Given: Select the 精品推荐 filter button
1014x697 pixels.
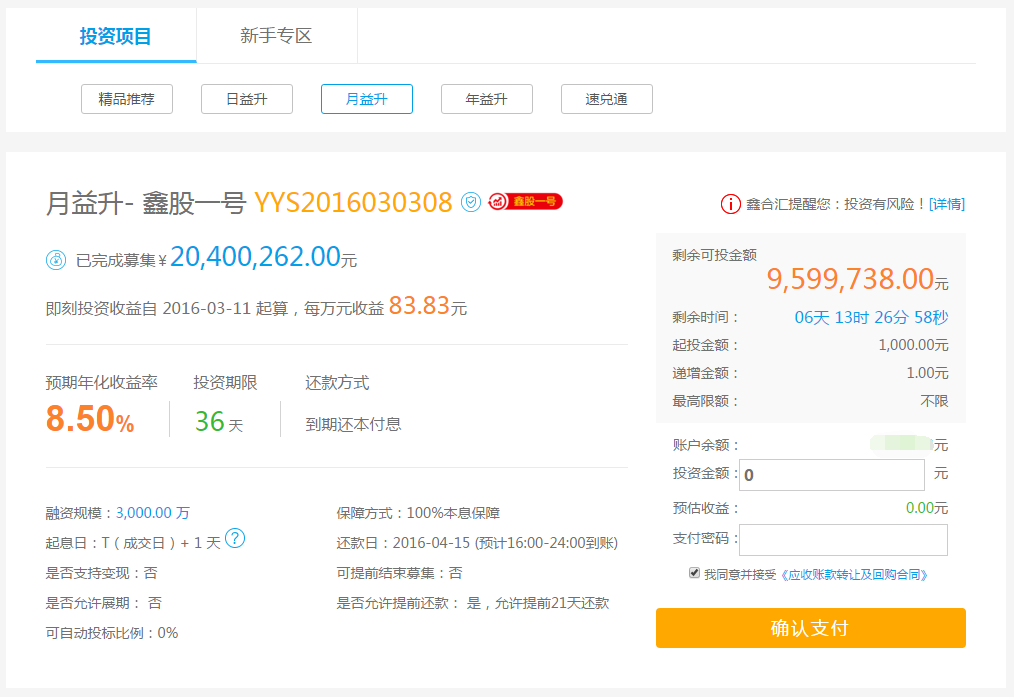Looking at the screenshot, I should [127, 99].
